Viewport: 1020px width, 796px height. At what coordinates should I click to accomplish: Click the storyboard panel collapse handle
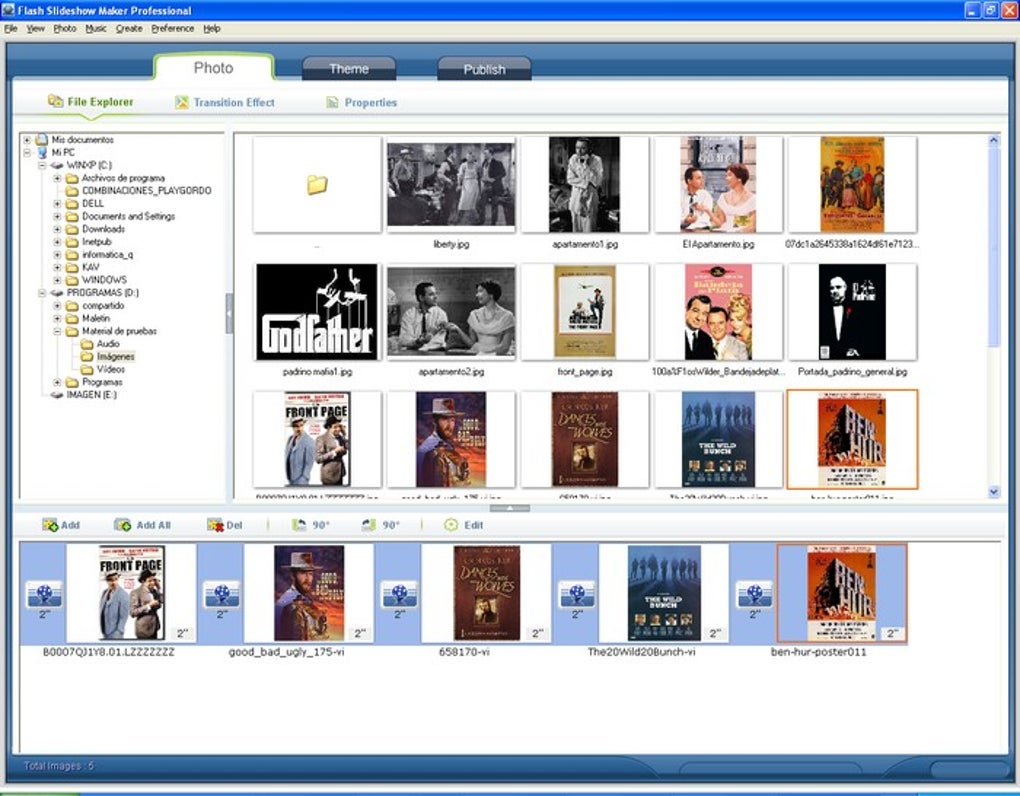tap(509, 508)
